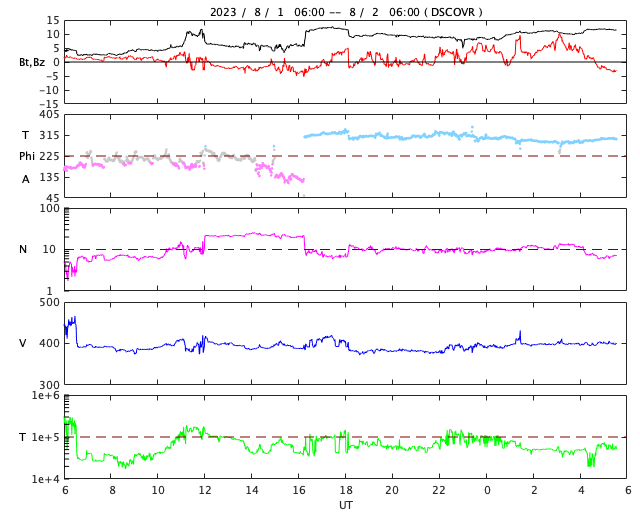The height and width of the screenshot is (512, 640).
Task: Click the '0' hour tick on UT axis
Action: point(487,490)
